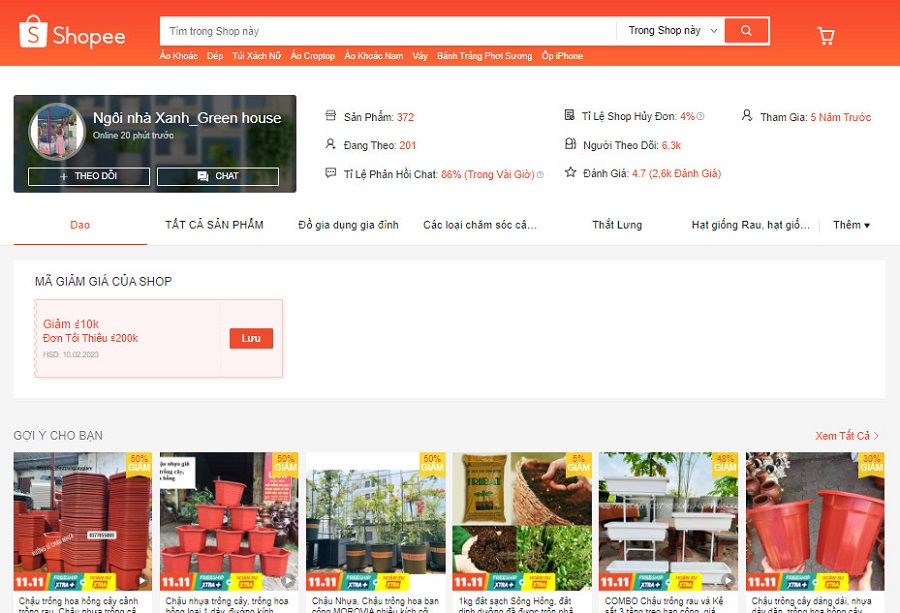Click the orange search magnifier button
Screen dimensions: 900x613
coord(746,31)
